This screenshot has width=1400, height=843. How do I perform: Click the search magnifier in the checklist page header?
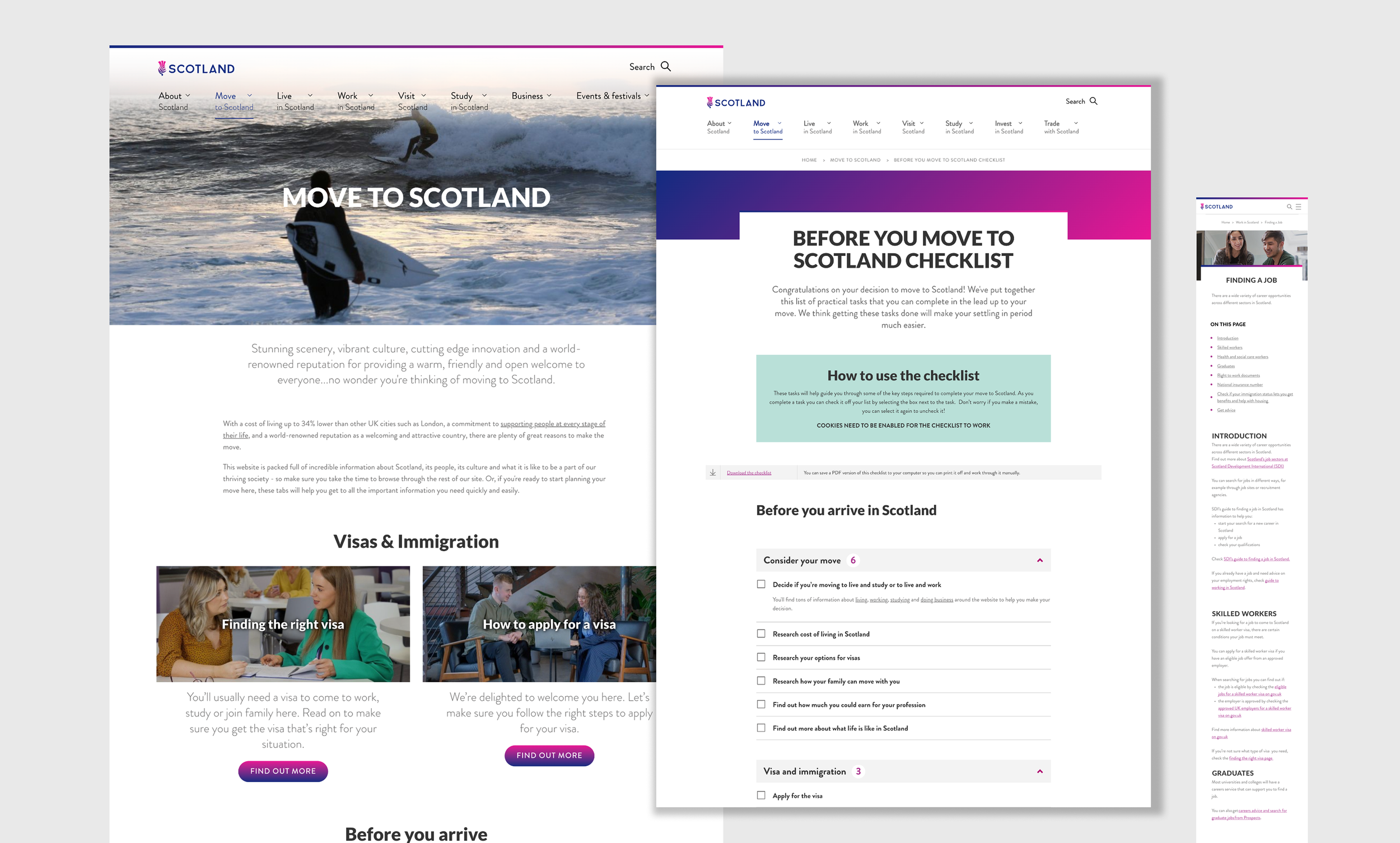pyautogui.click(x=1093, y=101)
